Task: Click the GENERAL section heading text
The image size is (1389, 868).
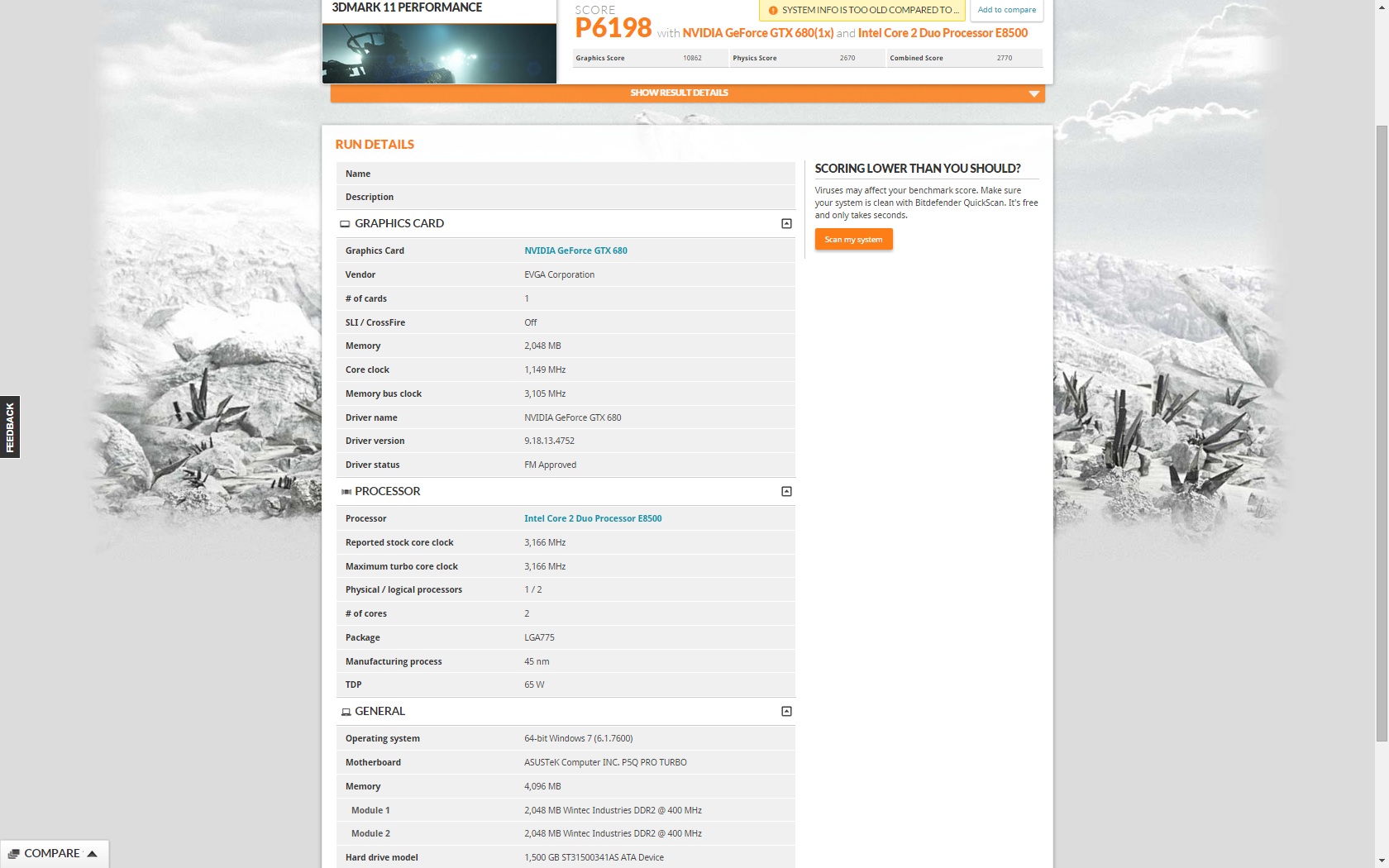Action: click(x=380, y=712)
